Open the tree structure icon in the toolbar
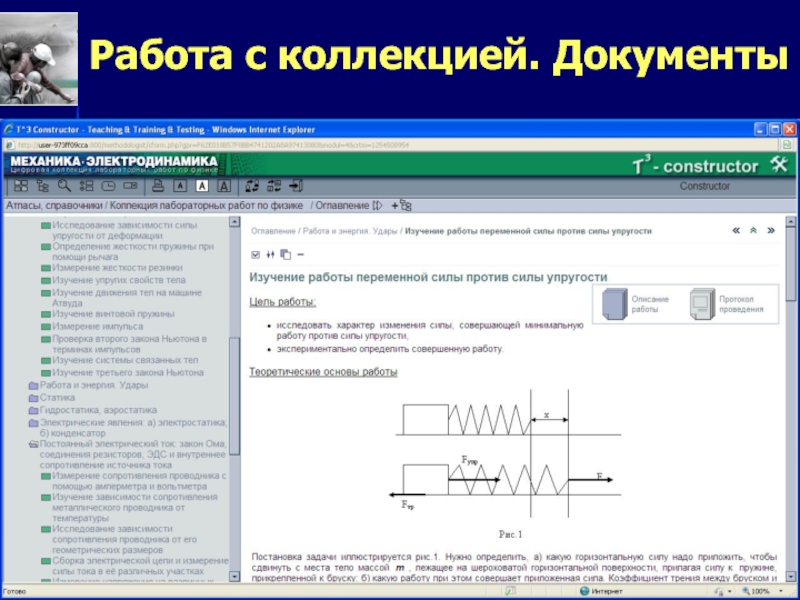 pyautogui.click(x=43, y=186)
